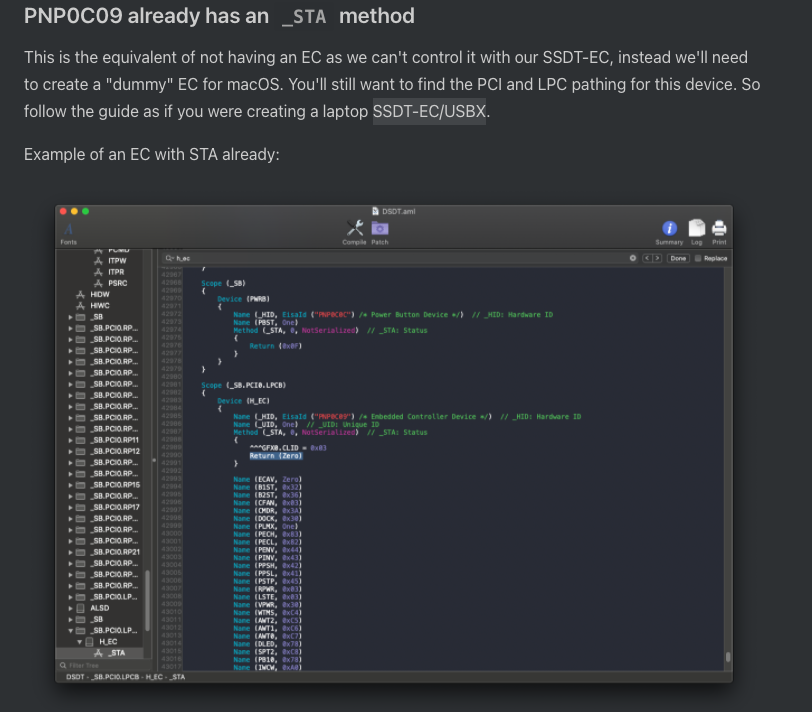Expand the _SB.PCI0.RP11 tree node
Image resolution: width=812 pixels, height=712 pixels.
tap(70, 440)
